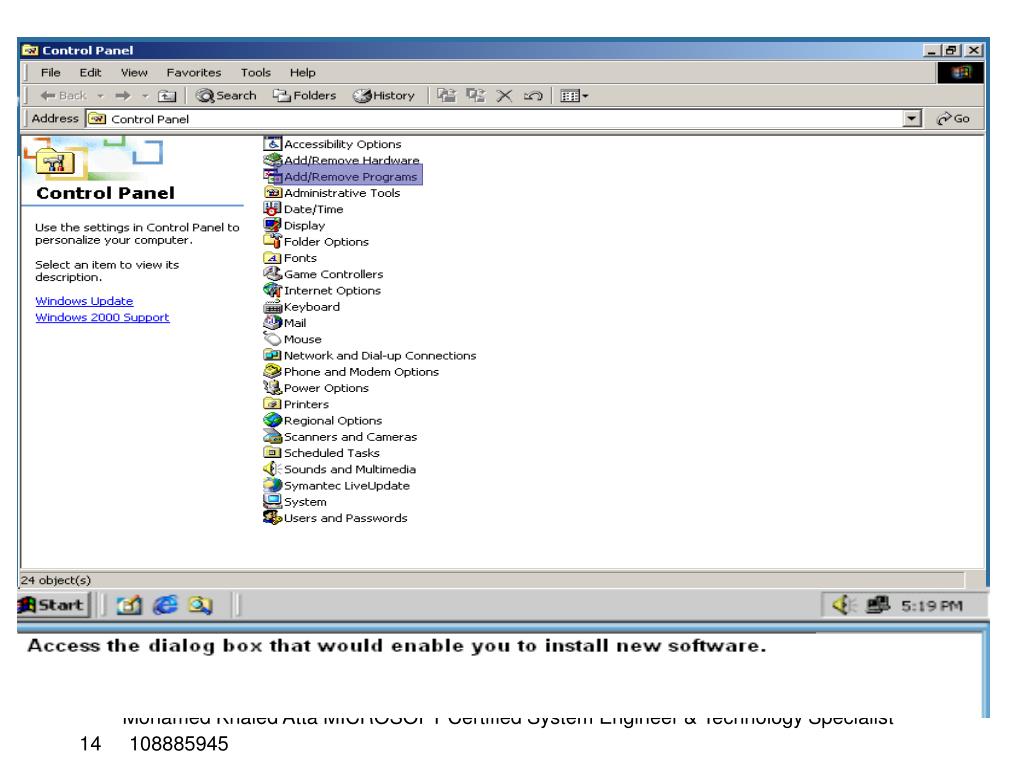This screenshot has width=1024, height=768.
Task: Open the File menu
Action: pyautogui.click(x=50, y=72)
